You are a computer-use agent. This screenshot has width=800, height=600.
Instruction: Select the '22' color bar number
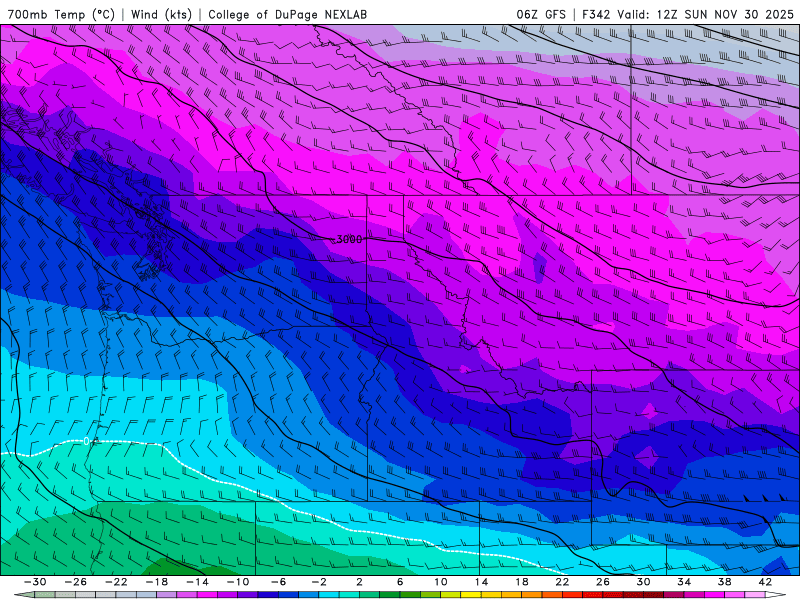pyautogui.click(x=562, y=582)
